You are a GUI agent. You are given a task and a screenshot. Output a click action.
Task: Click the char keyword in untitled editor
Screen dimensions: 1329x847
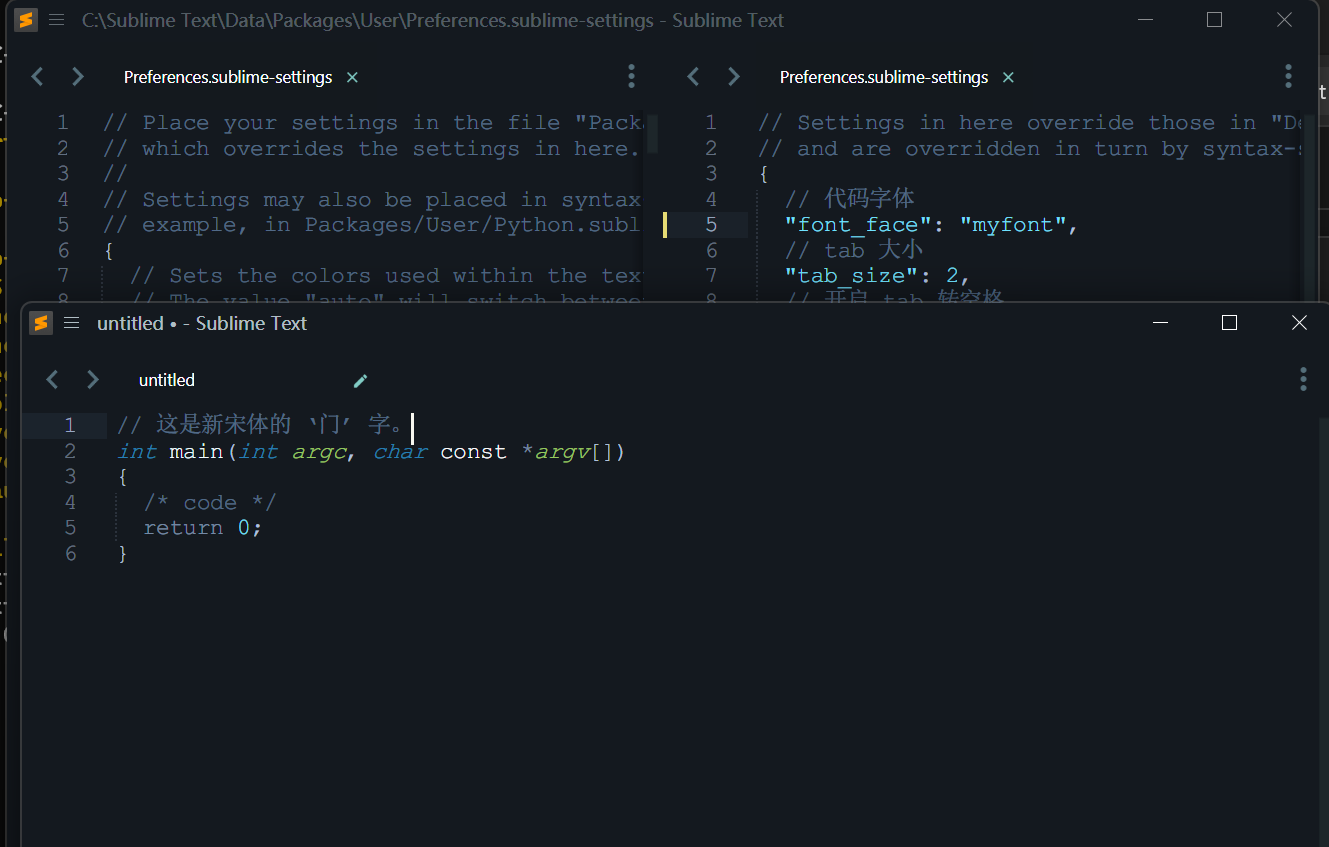tap(400, 452)
